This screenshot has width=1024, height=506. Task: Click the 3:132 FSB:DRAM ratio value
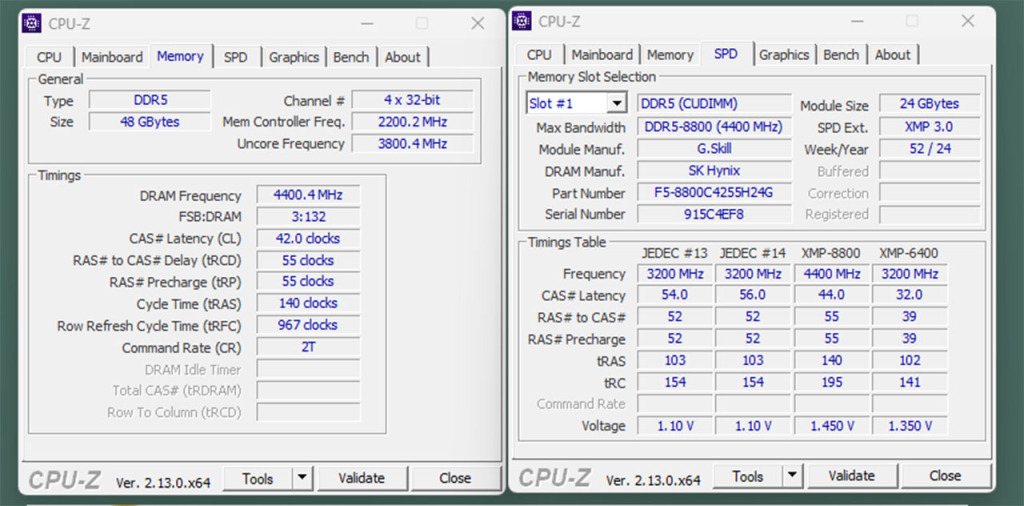point(308,216)
